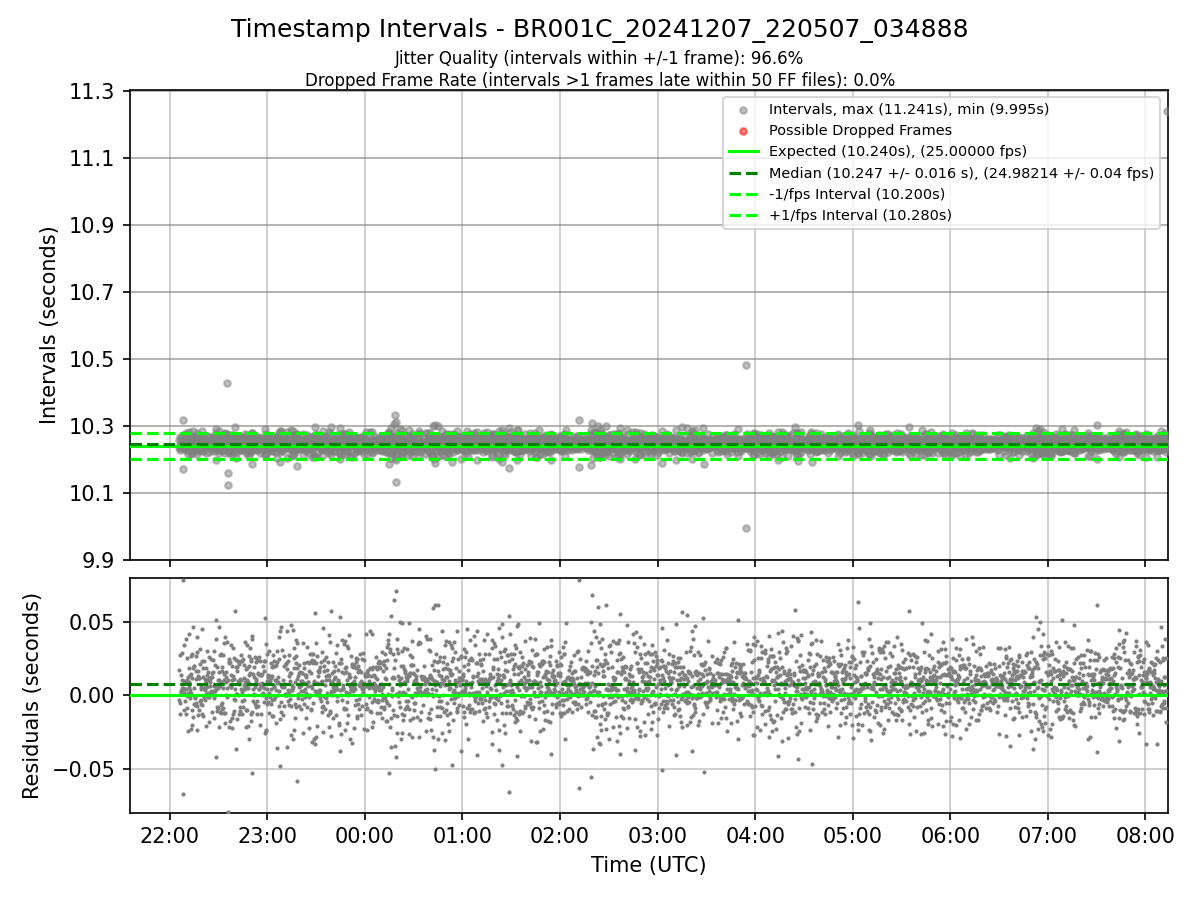Viewport: 1200px width, 900px height.
Task: Click the 04:00 time tick label
Action: tap(754, 835)
